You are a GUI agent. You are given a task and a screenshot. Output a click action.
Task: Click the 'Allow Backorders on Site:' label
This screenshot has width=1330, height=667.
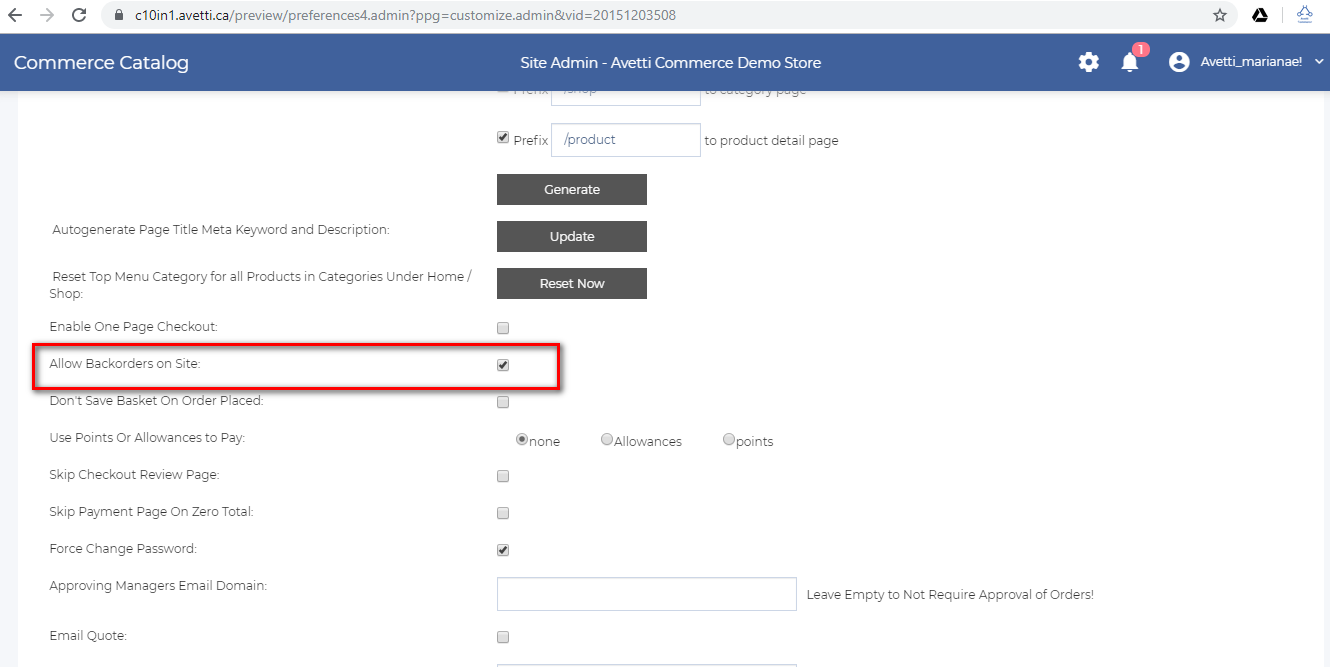click(125, 364)
